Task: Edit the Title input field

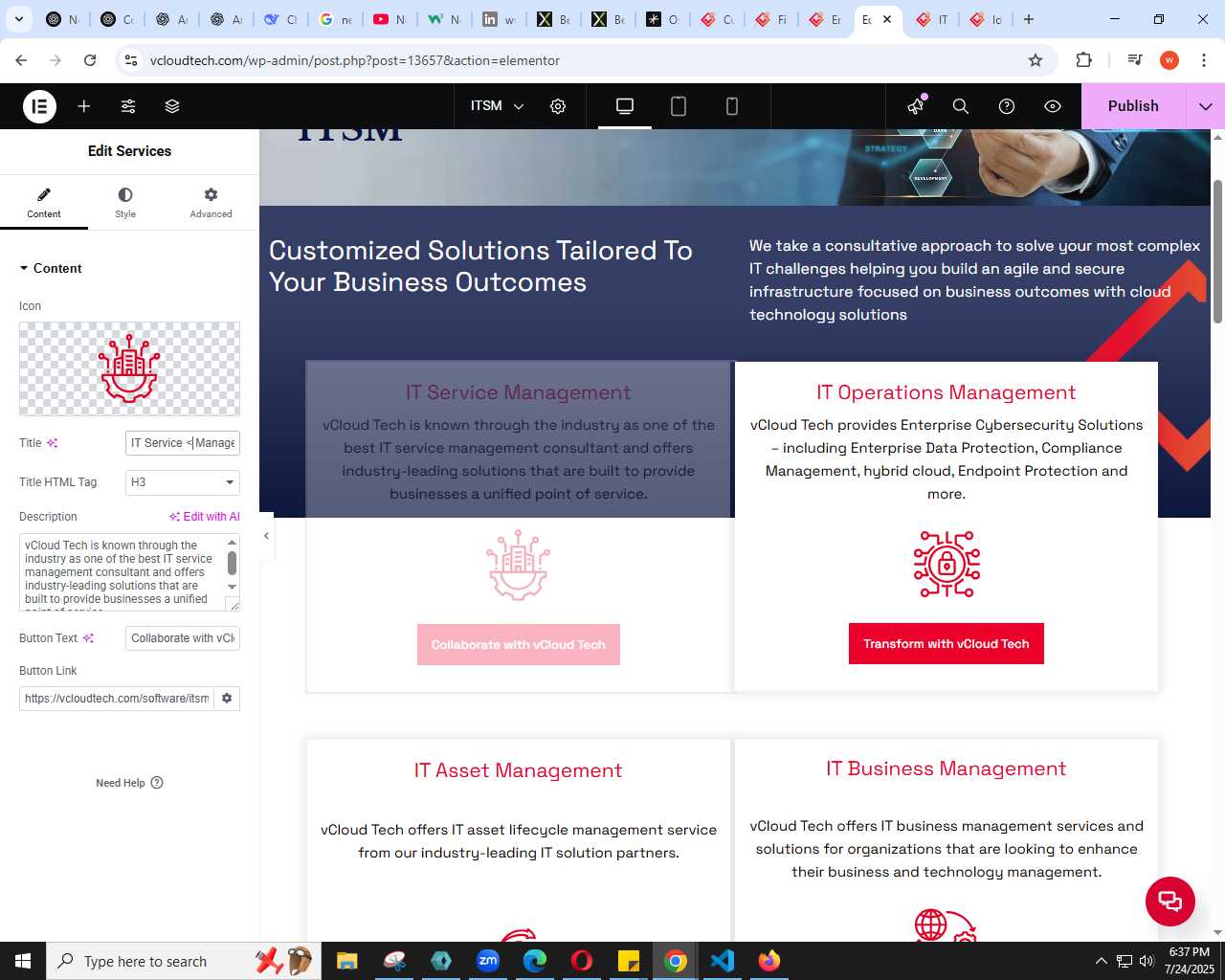Action: 183,443
